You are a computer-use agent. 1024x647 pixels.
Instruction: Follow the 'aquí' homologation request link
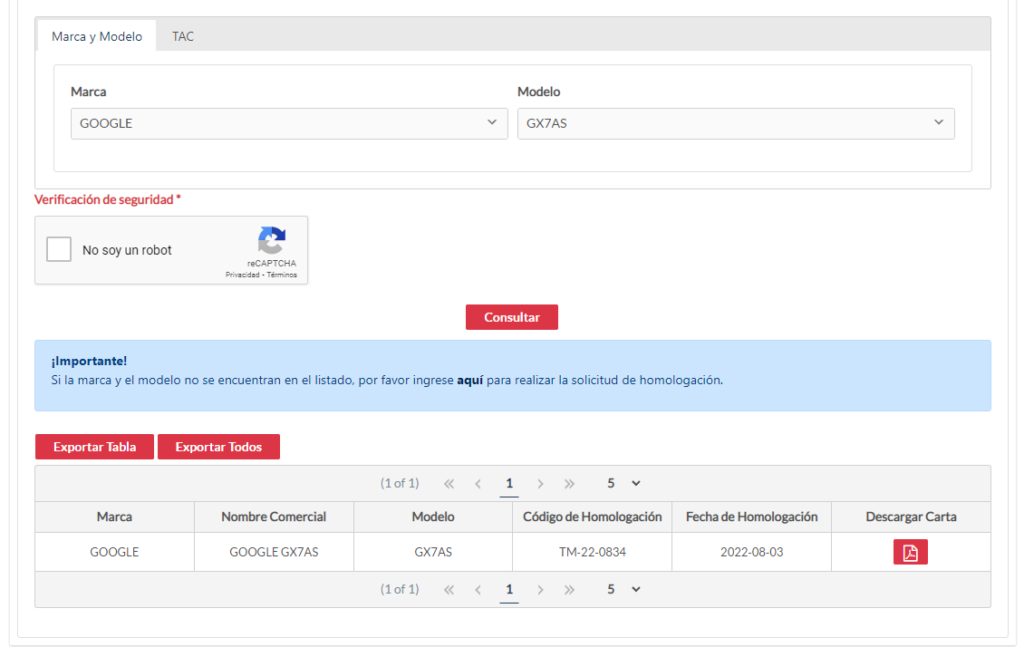pyautogui.click(x=470, y=380)
